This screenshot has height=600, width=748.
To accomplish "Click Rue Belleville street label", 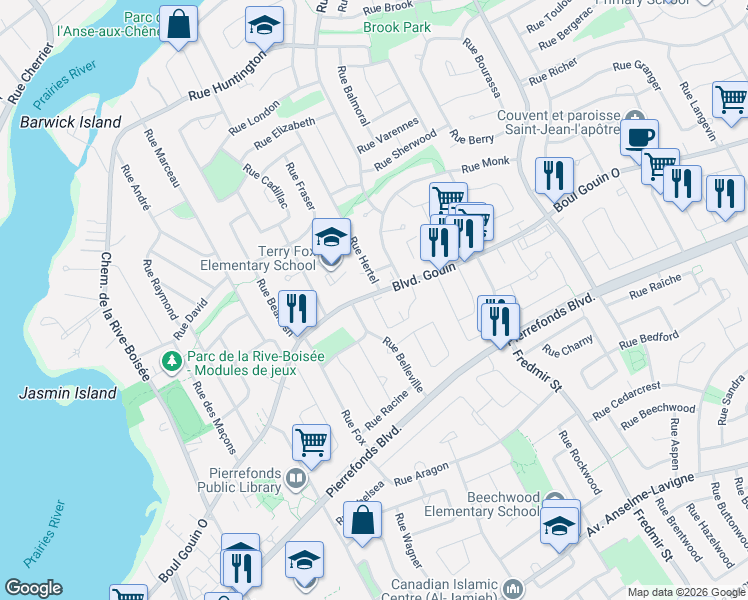I will 403,365.
